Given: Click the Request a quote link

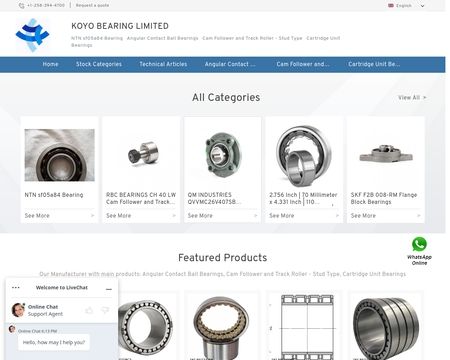Looking at the screenshot, I should click(92, 6).
